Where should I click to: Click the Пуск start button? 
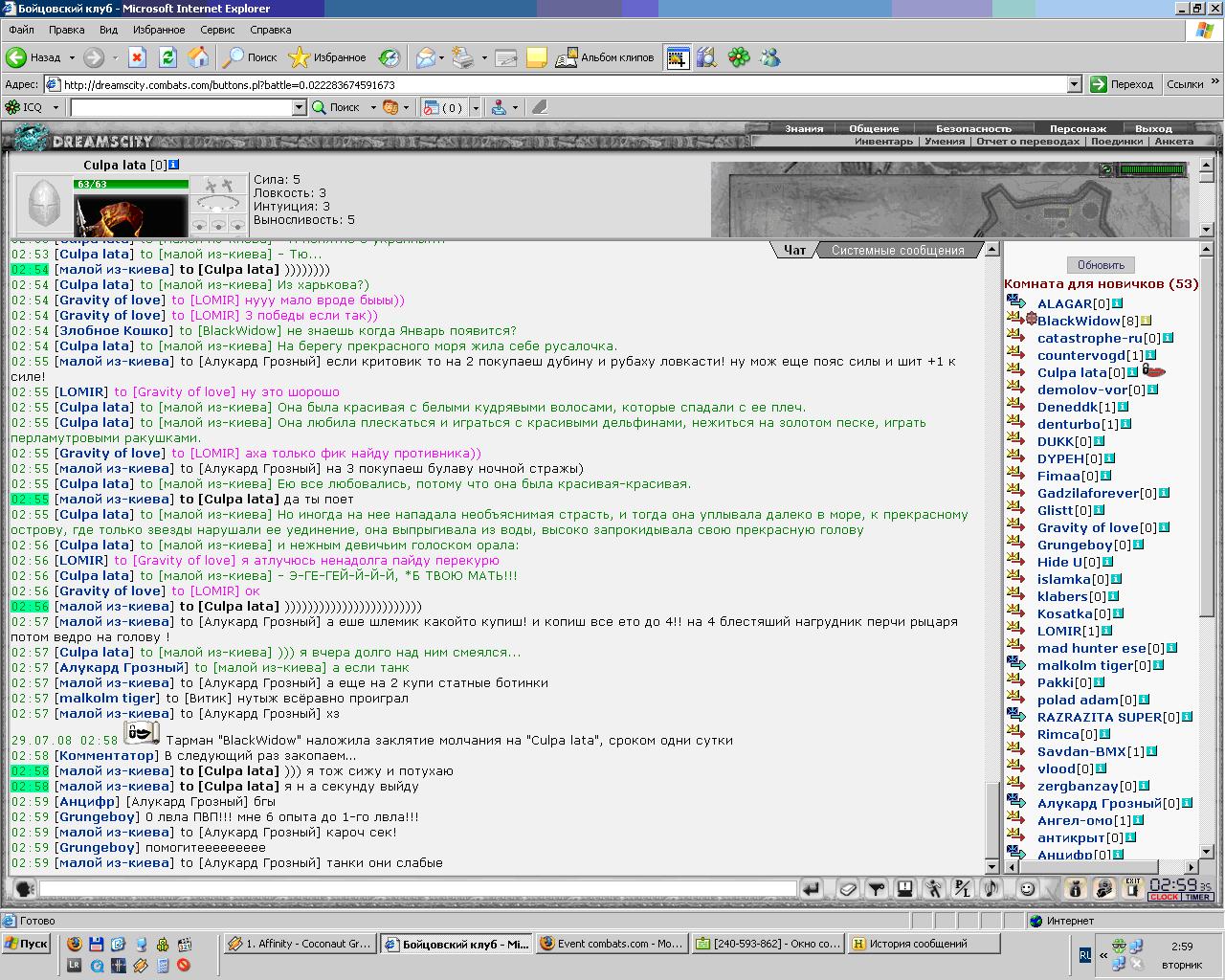pos(27,944)
